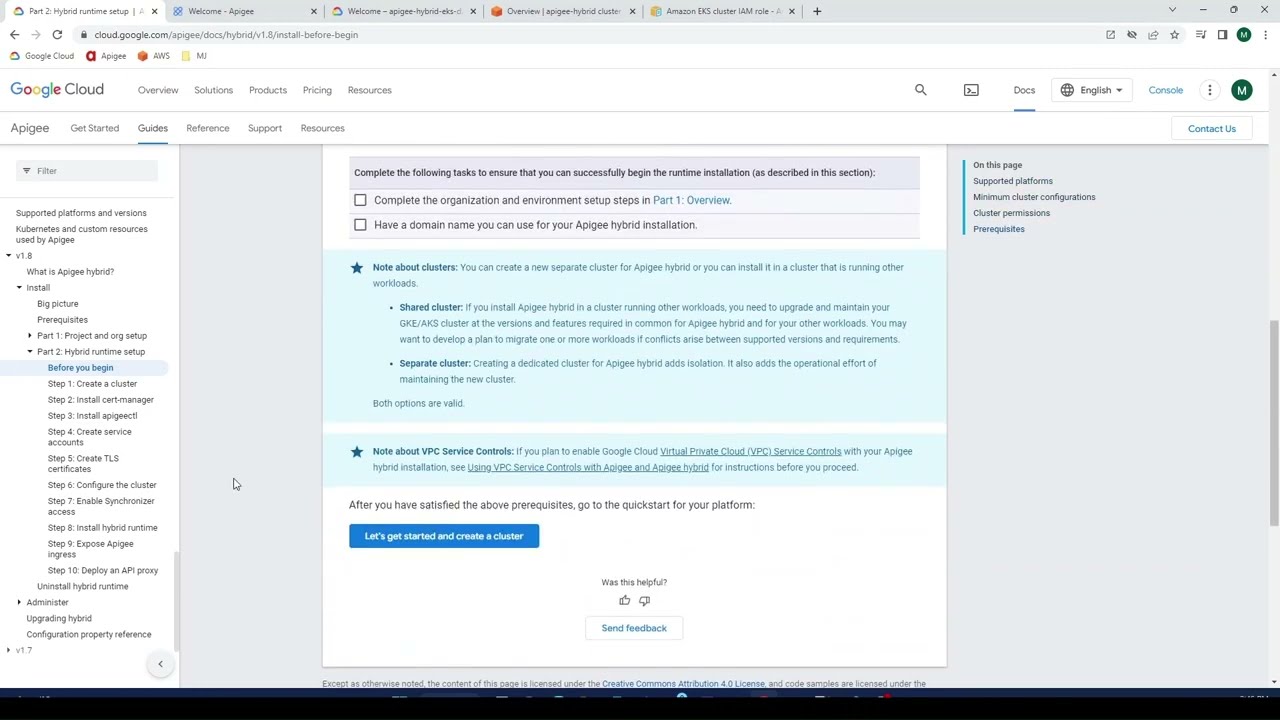The height and width of the screenshot is (720, 1280).
Task: Switch to the Reference tab
Action: tap(207, 128)
